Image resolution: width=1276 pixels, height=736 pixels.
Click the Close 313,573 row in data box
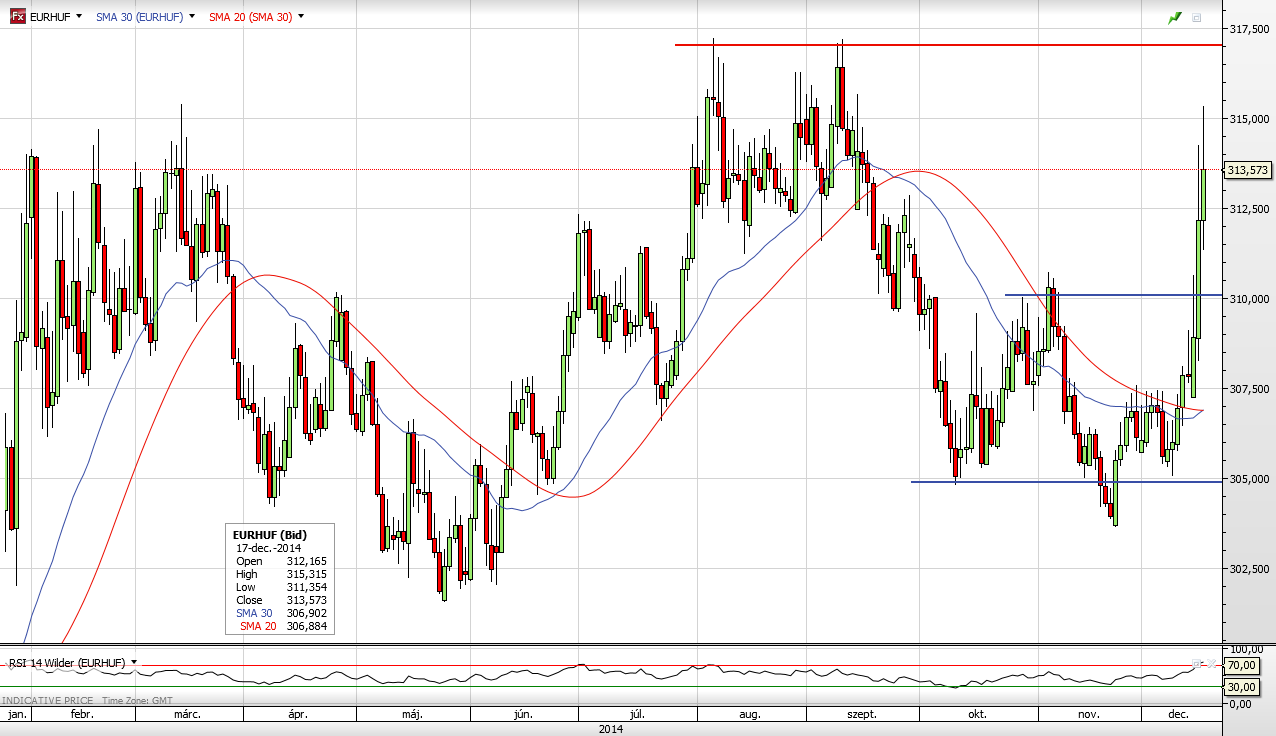point(281,600)
